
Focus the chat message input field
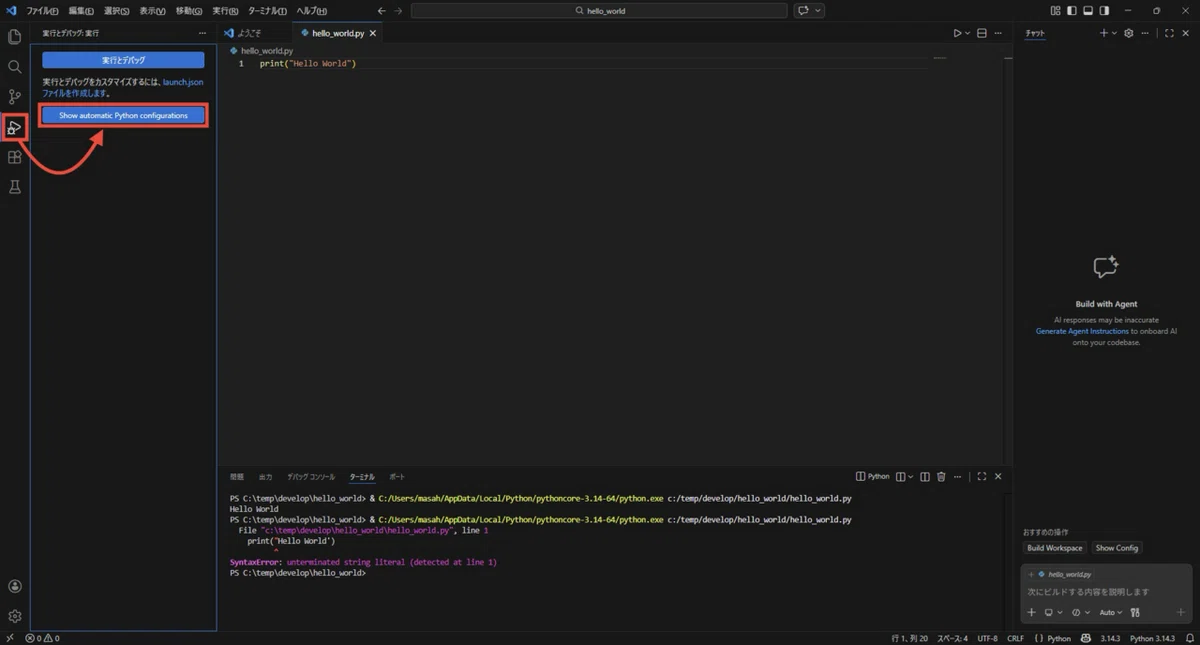point(1105,592)
